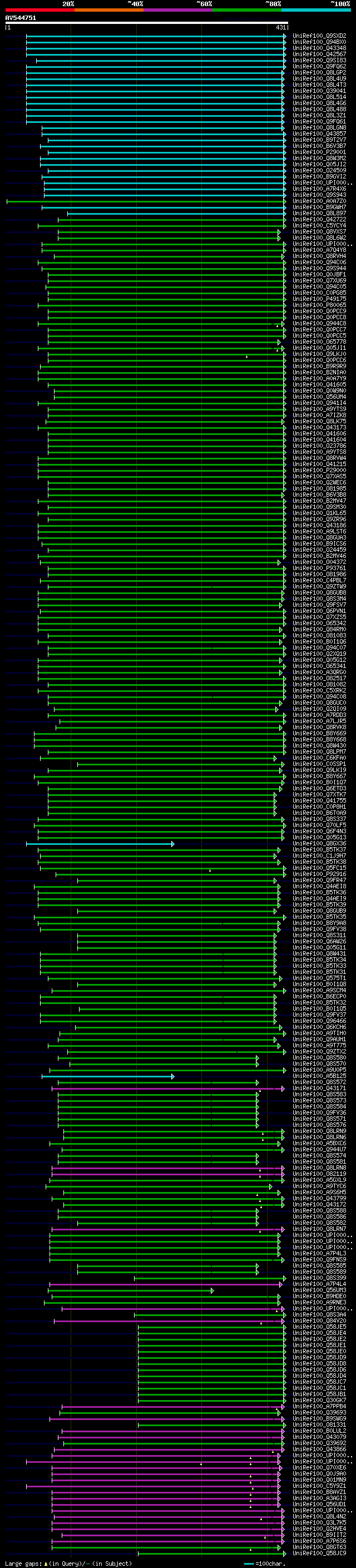Select hit label UniRef100_A0A7Z0
The width and height of the screenshot is (356, 1568).
click(x=319, y=201)
